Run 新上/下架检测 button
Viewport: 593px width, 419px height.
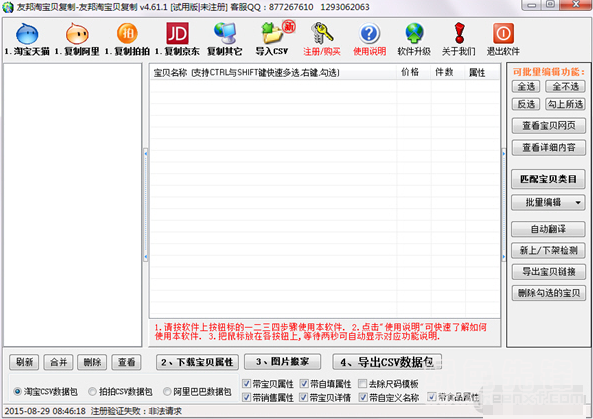tap(548, 250)
